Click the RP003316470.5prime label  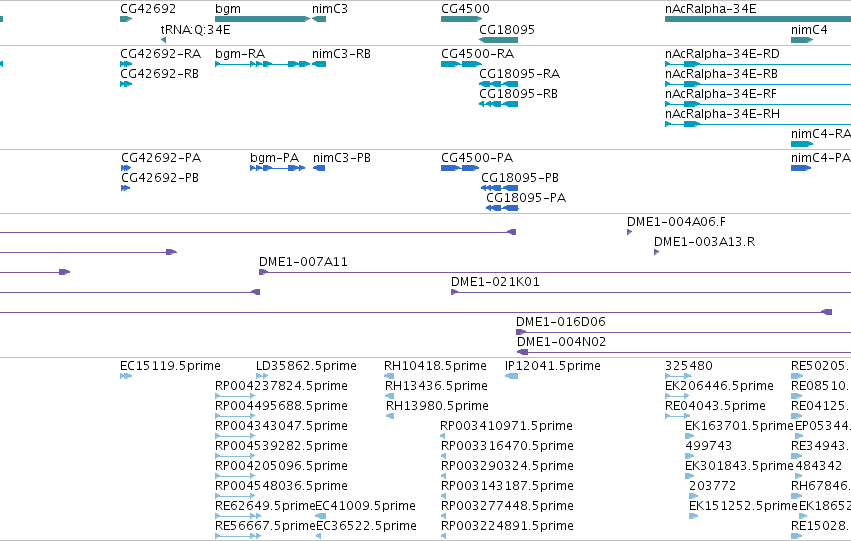(x=507, y=447)
